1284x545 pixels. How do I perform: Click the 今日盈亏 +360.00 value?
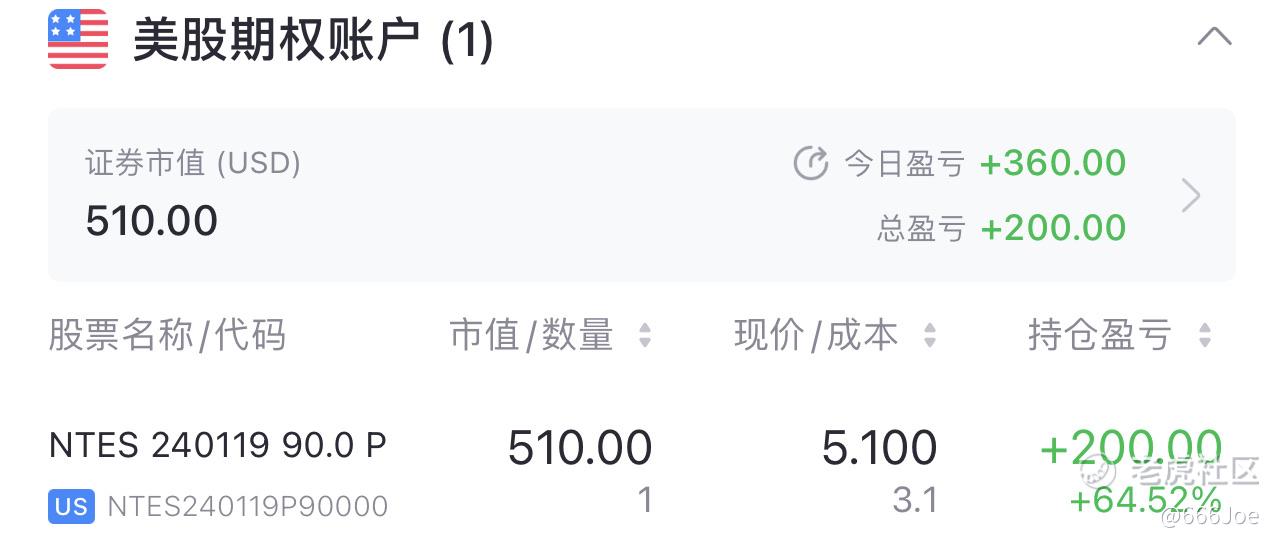[1053, 163]
